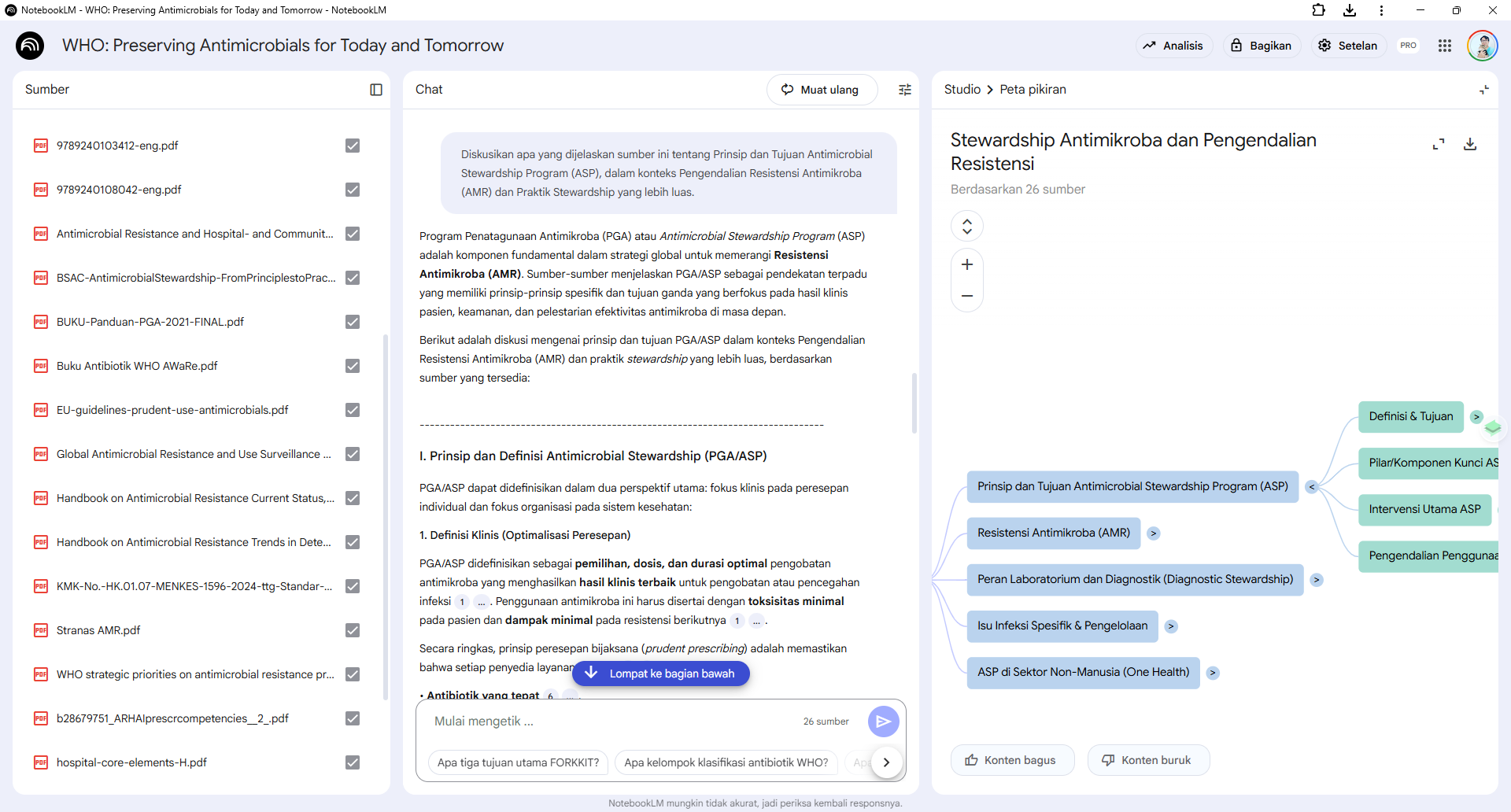This screenshot has width=1511, height=812.
Task: Collapse the Studio panel
Action: 1483,90
